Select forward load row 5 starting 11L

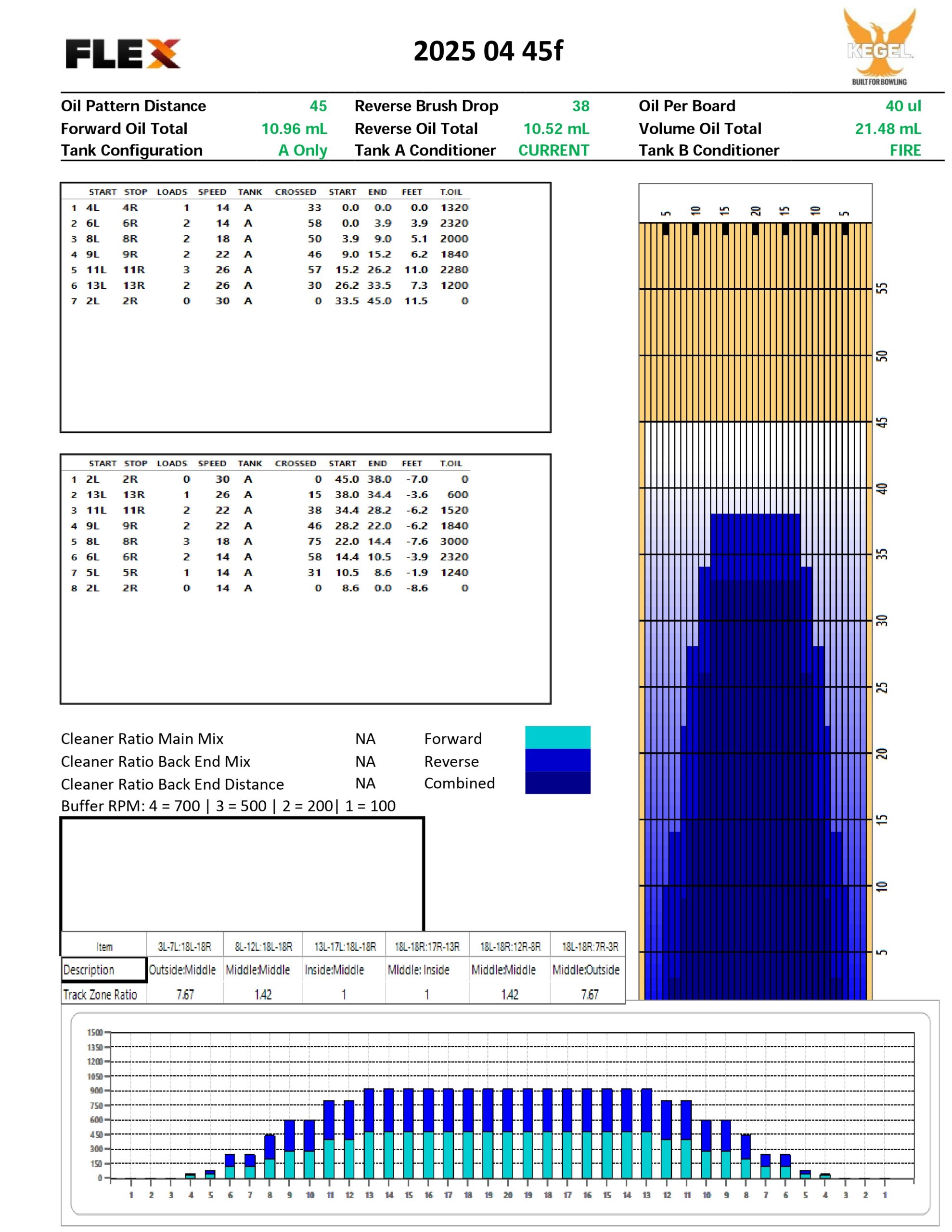(269, 270)
